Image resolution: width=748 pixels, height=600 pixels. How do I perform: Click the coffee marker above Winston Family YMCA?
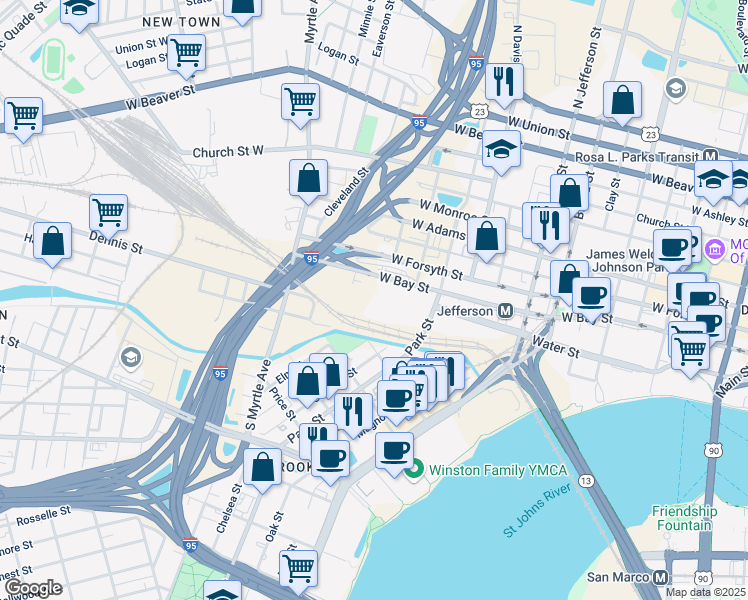(x=394, y=452)
